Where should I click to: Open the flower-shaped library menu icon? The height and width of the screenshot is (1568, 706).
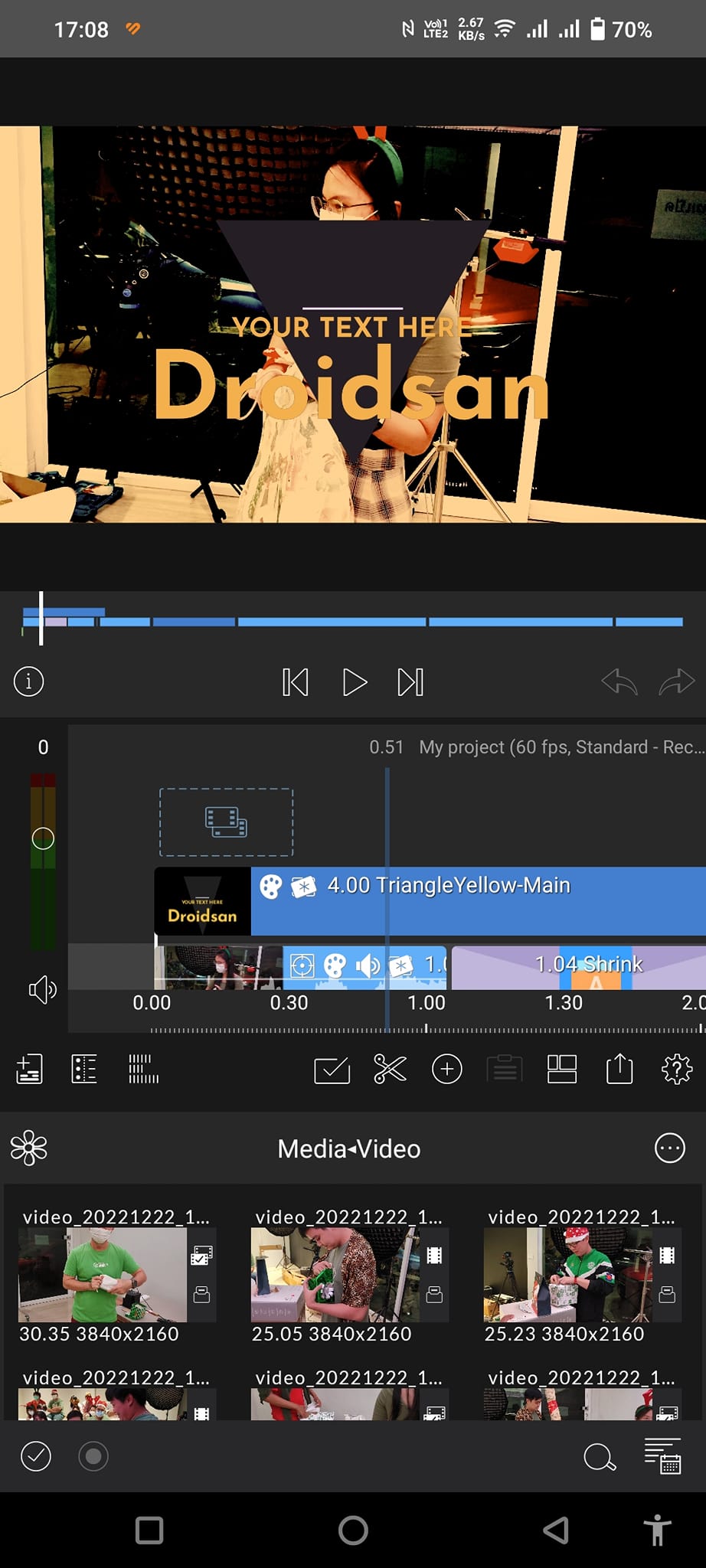(29, 1148)
